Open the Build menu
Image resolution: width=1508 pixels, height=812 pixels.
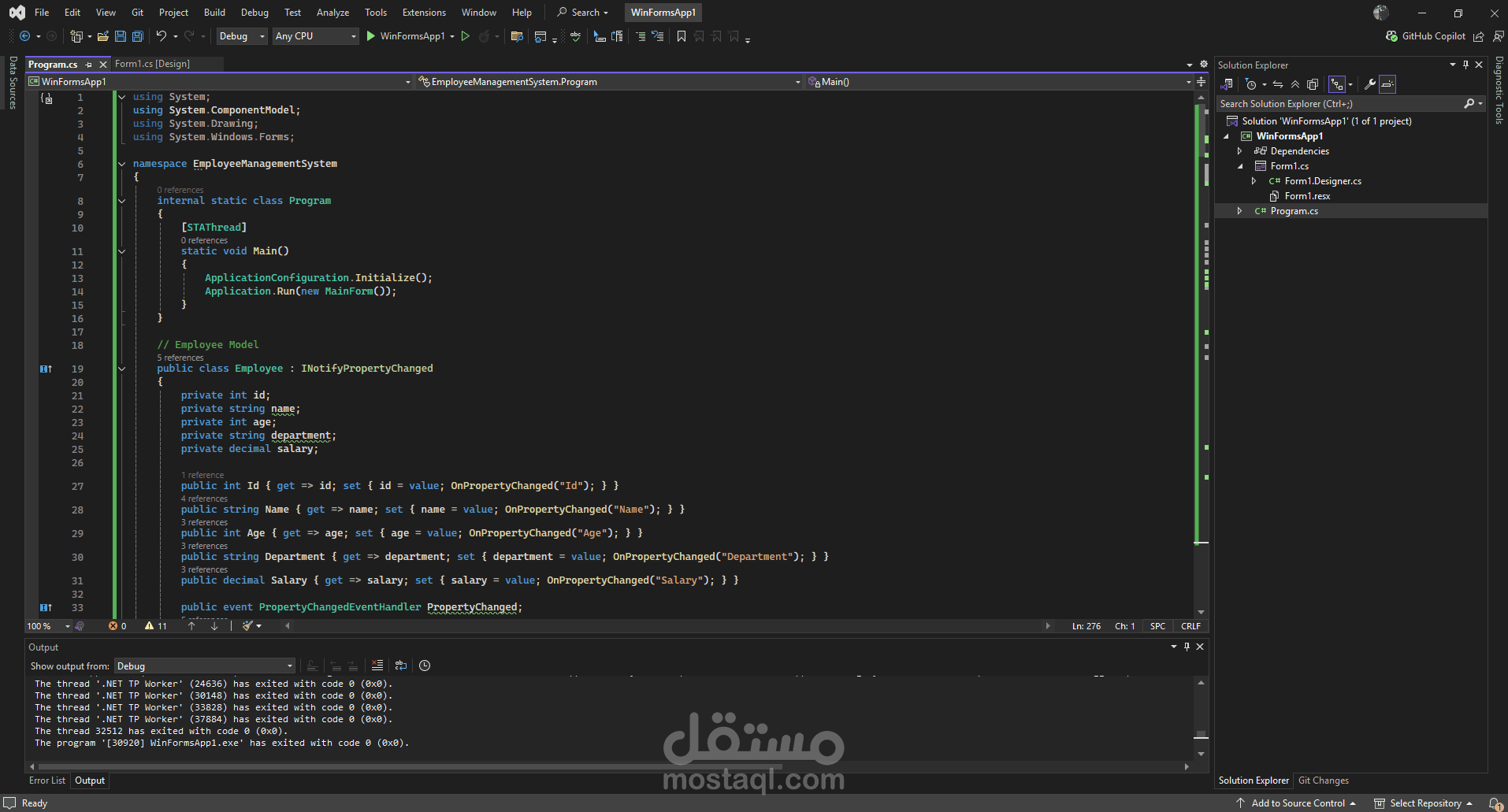214,13
